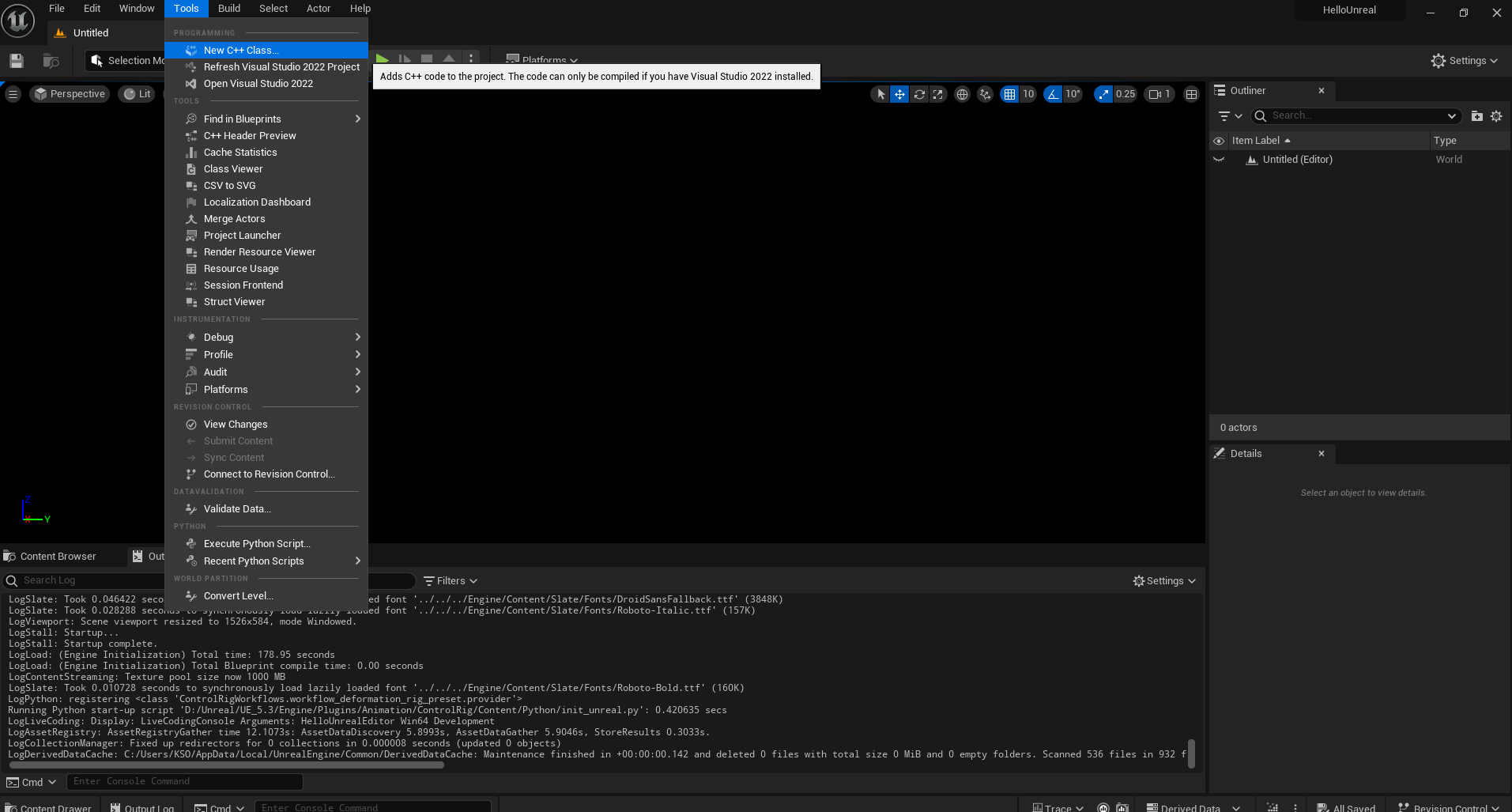This screenshot has width=1512, height=812.
Task: Open the Session Frontend tool
Action: coord(266,285)
